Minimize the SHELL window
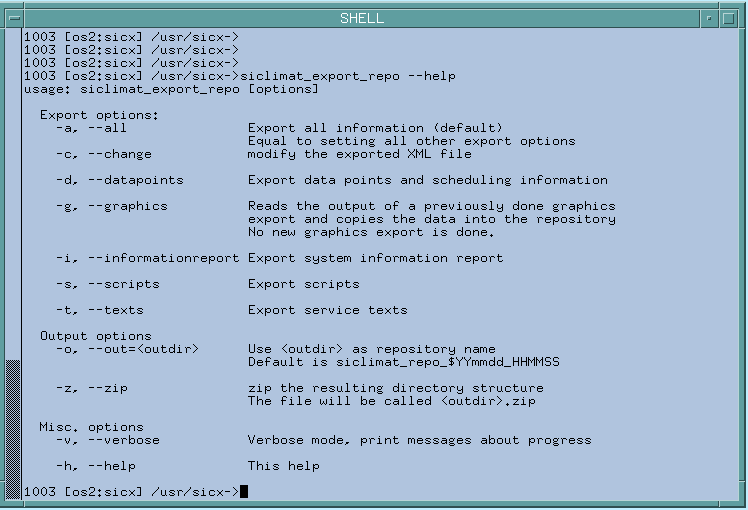The height and width of the screenshot is (510, 748). pyautogui.click(x=707, y=18)
